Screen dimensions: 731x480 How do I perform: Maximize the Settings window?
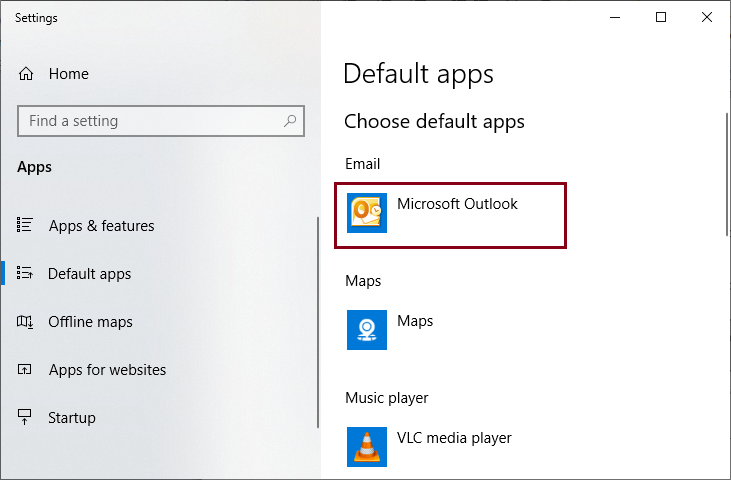(x=661, y=17)
